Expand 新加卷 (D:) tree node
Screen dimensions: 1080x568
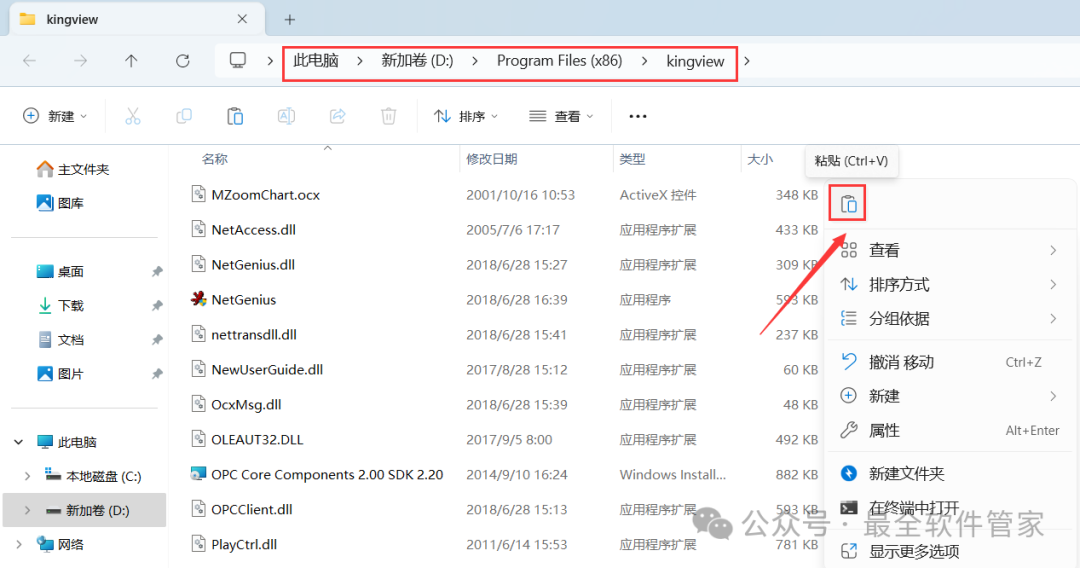click(28, 510)
